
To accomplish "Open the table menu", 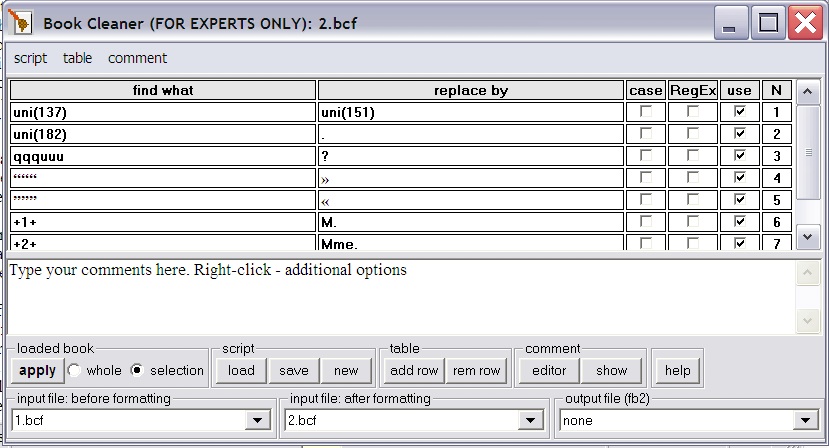I will 77,58.
